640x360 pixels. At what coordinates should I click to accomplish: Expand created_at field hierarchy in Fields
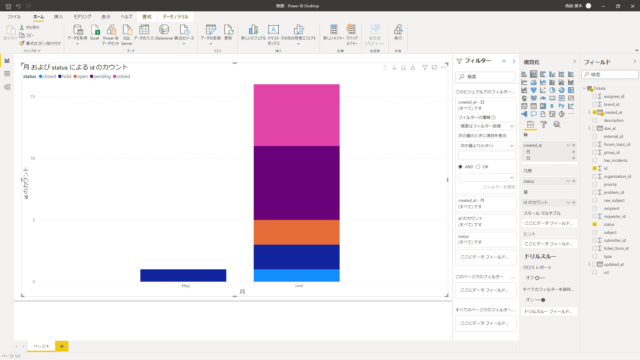[589, 112]
